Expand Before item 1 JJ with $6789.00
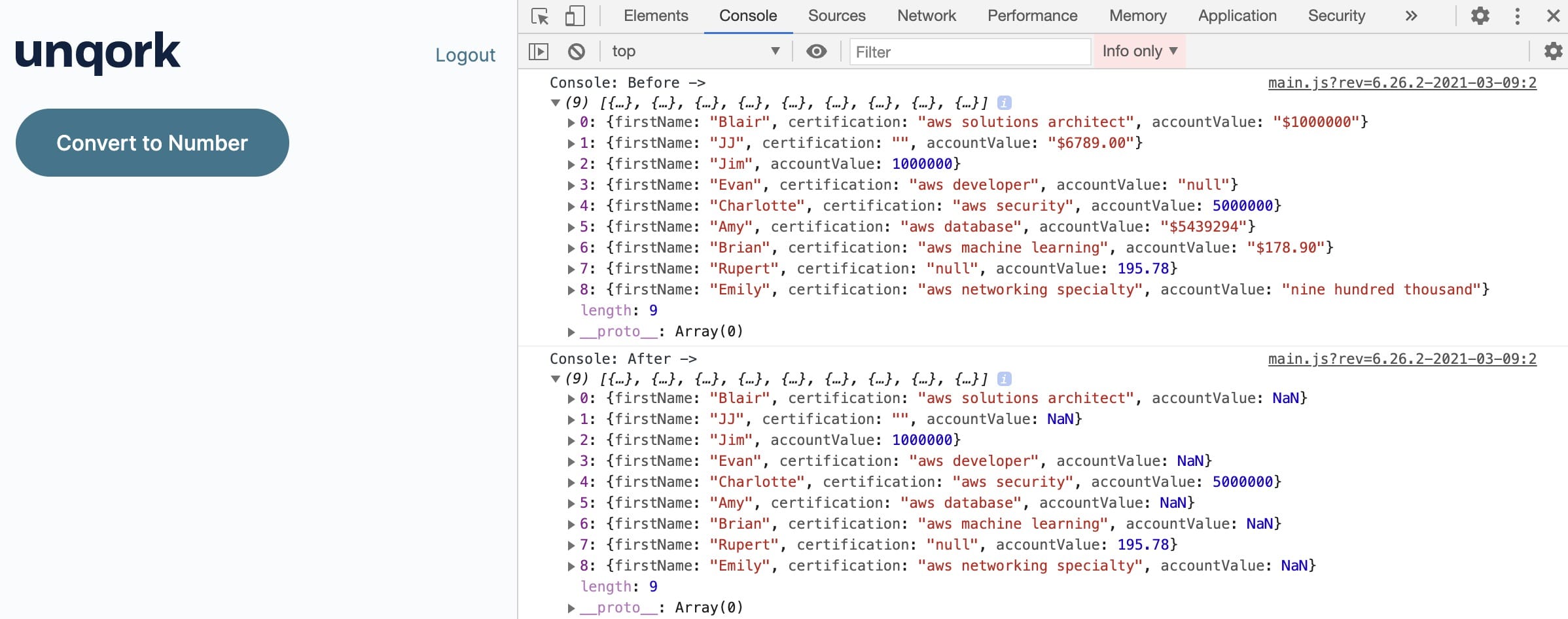Image resolution: width=1568 pixels, height=619 pixels. tap(571, 143)
